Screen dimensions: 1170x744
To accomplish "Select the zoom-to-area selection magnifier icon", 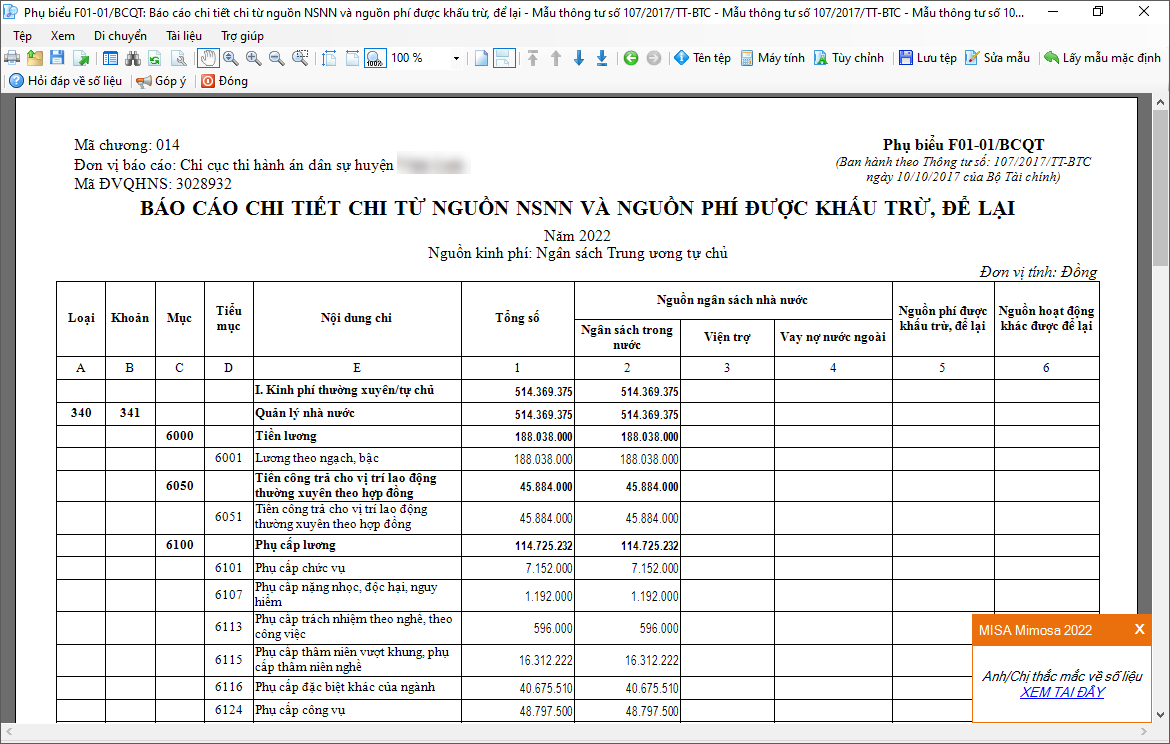I will (300, 58).
